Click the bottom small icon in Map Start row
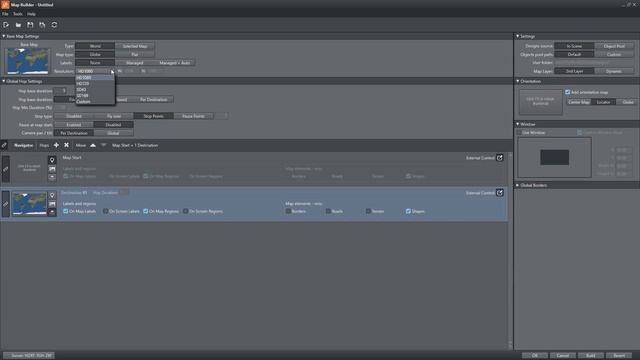The image size is (640, 360). pos(52,177)
